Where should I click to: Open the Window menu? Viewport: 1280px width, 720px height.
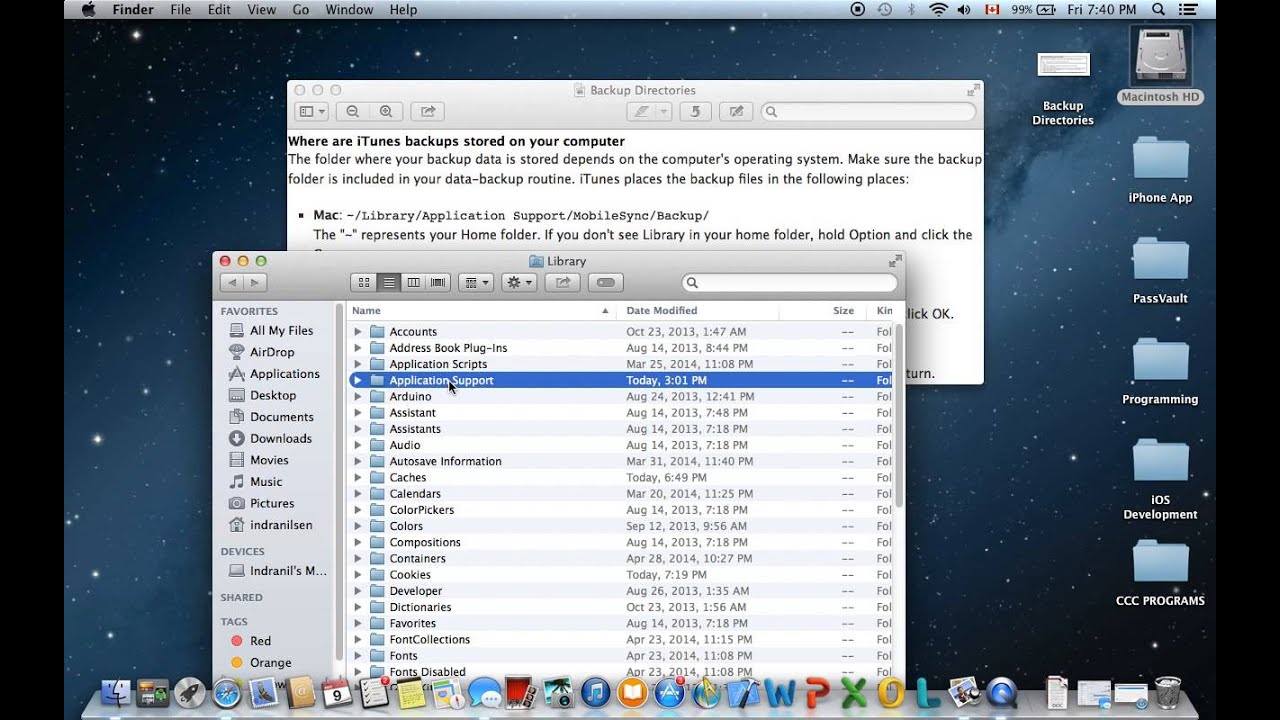pos(349,9)
